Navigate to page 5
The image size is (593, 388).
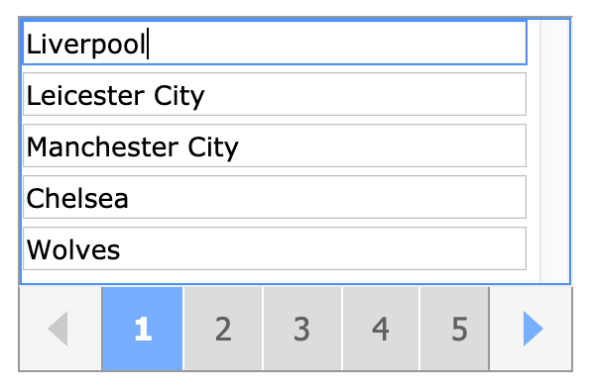[x=459, y=329]
